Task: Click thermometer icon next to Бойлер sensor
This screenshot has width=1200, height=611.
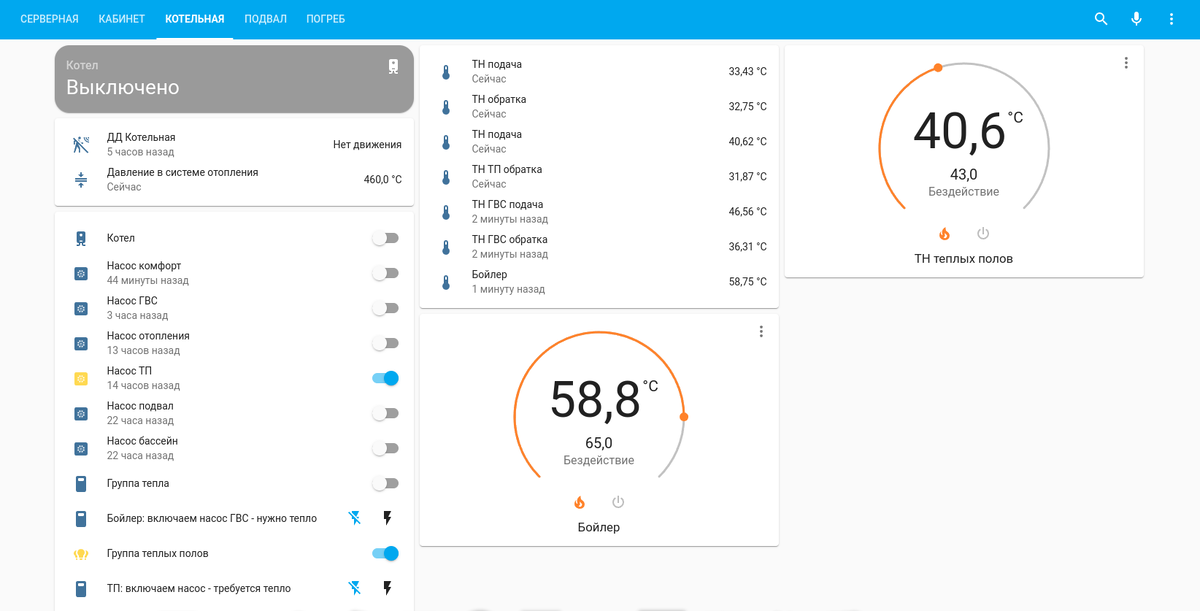Action: tap(446, 282)
